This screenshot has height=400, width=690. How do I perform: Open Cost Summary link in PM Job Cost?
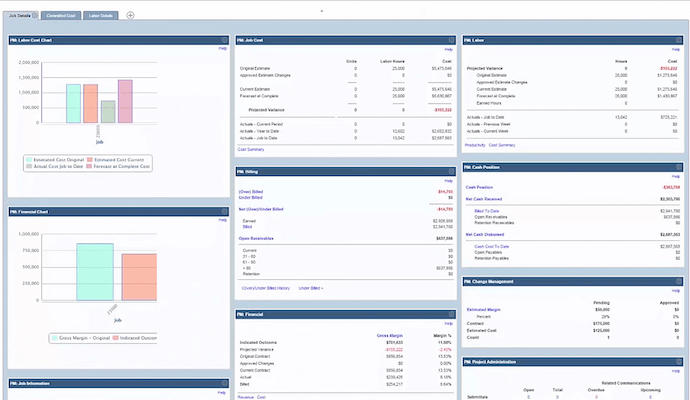[x=251, y=150]
